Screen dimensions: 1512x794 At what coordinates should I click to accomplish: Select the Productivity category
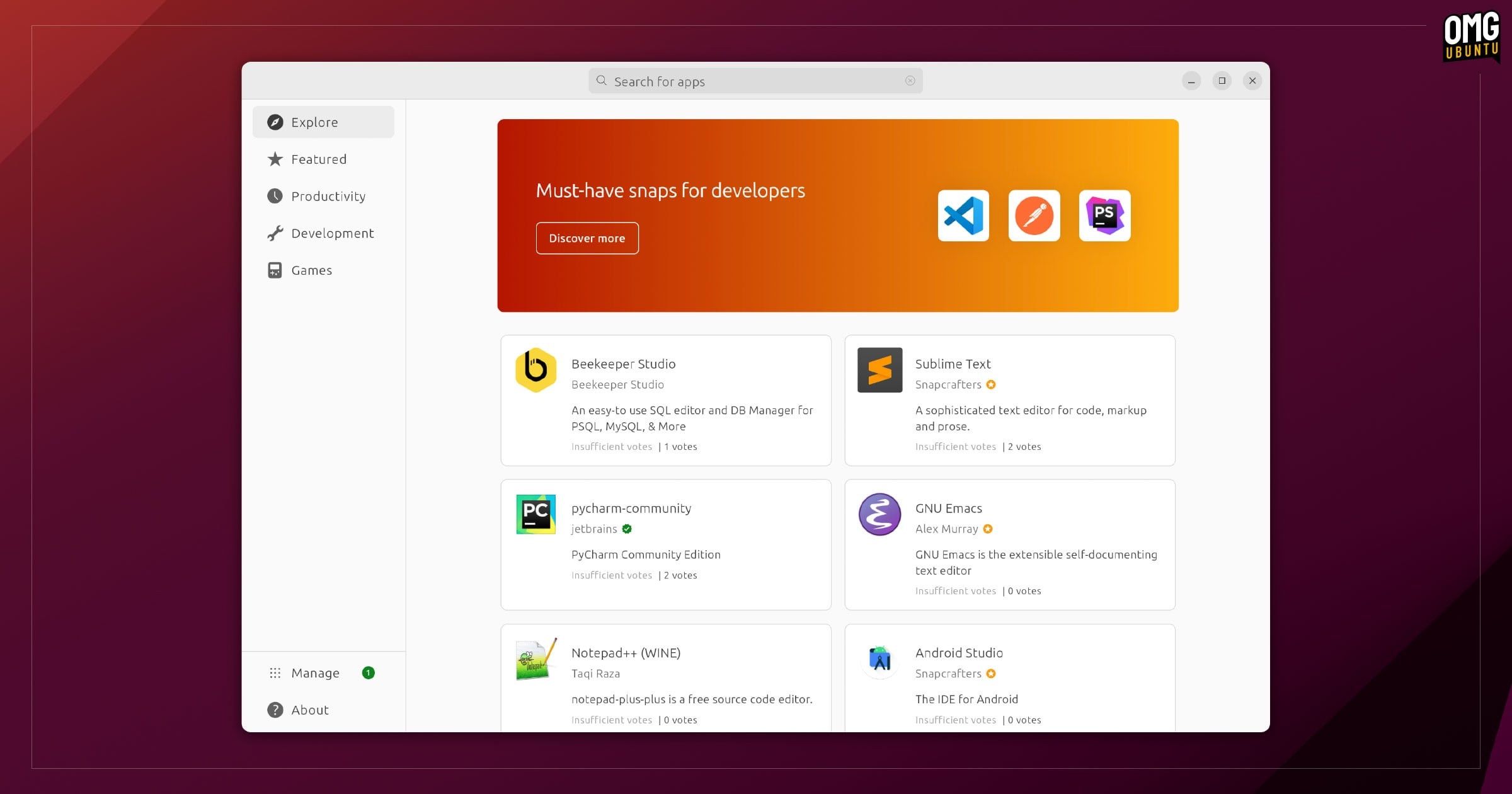[323, 196]
